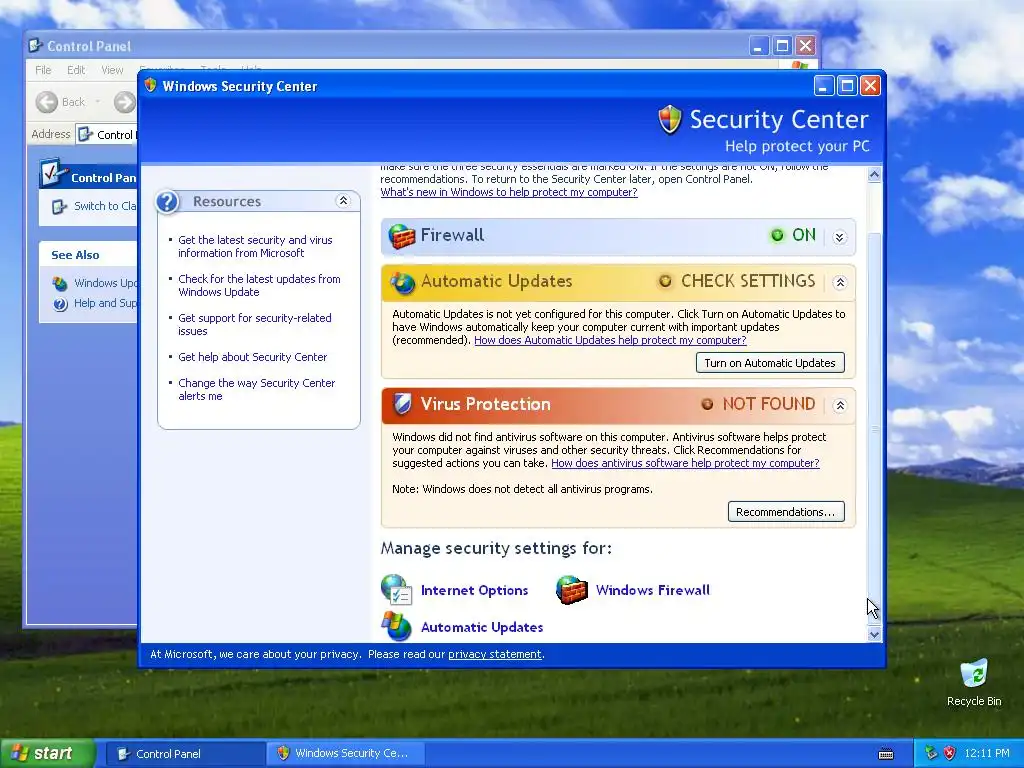This screenshot has width=1024, height=768.
Task: Maximize the Windows Security Center window
Action: point(847,86)
